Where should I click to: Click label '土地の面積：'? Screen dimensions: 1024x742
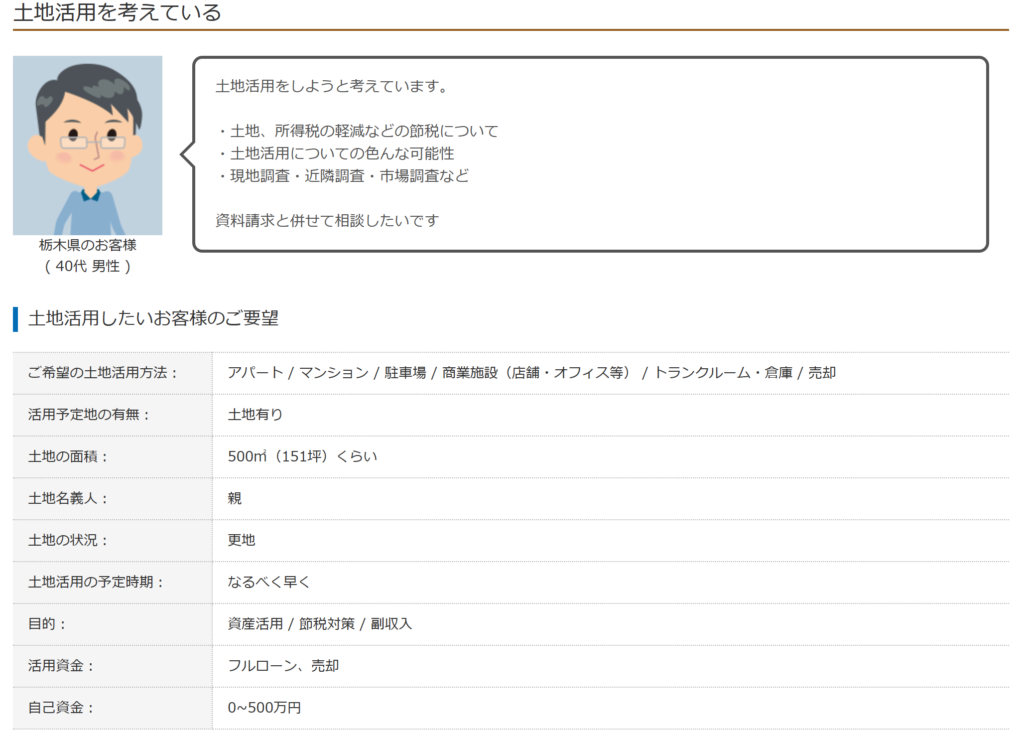[68, 457]
